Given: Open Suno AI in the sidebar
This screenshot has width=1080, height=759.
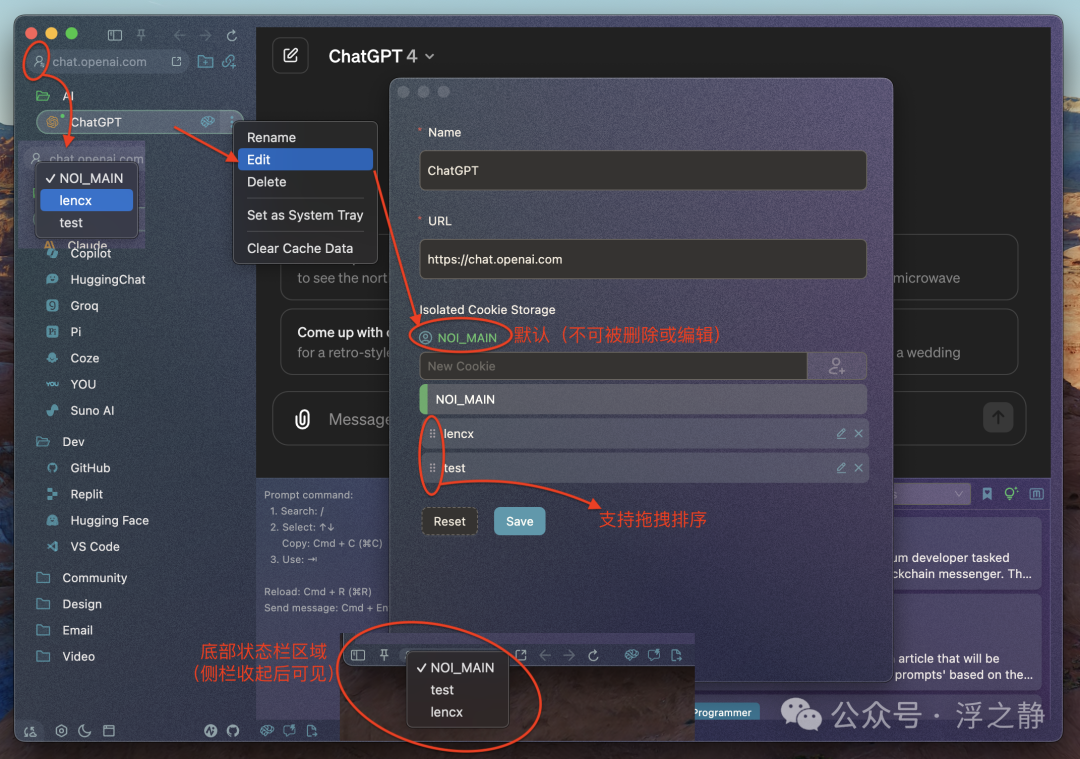Looking at the screenshot, I should [x=92, y=410].
